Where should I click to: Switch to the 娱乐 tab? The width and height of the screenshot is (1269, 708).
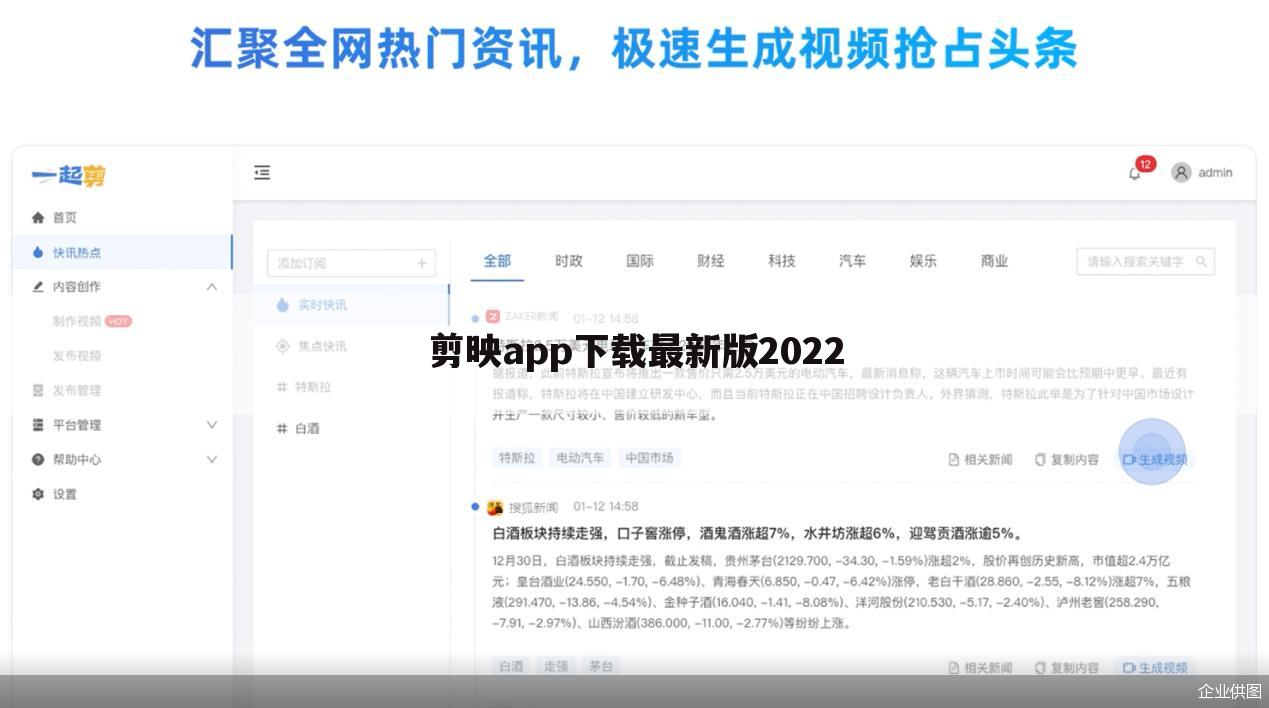click(924, 261)
